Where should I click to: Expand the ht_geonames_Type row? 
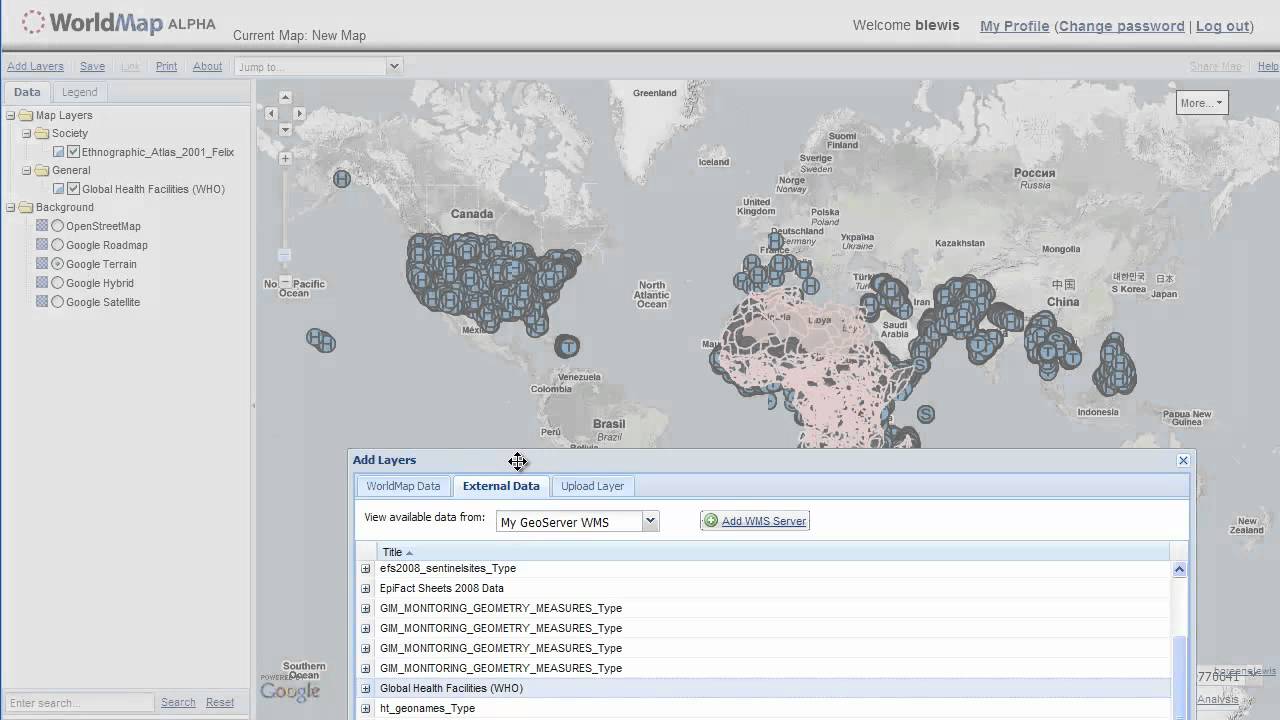pyautogui.click(x=365, y=708)
